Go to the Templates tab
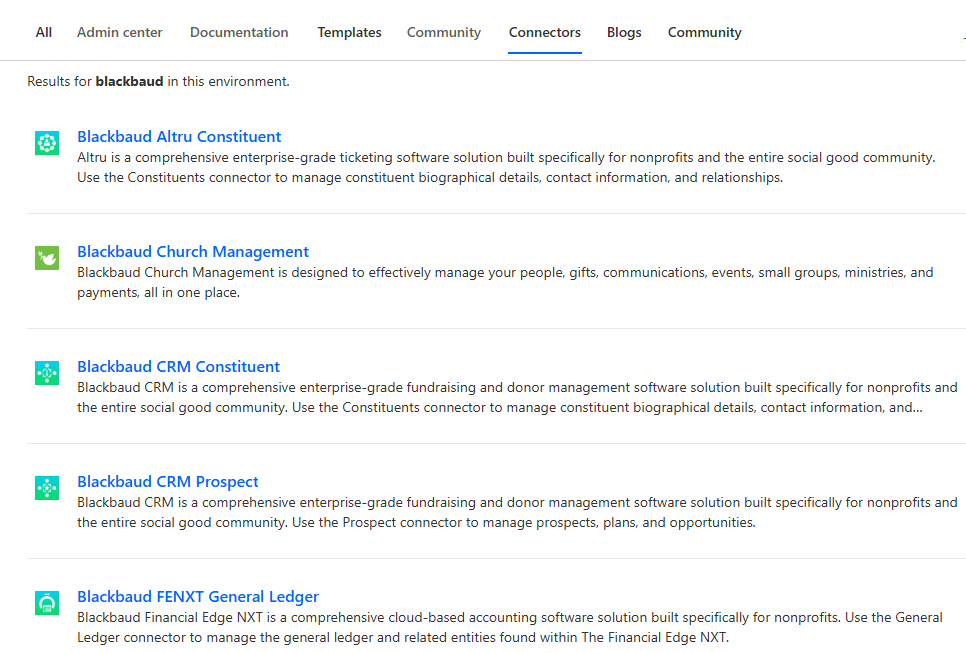Viewport: 966px width, 653px height. click(x=349, y=32)
